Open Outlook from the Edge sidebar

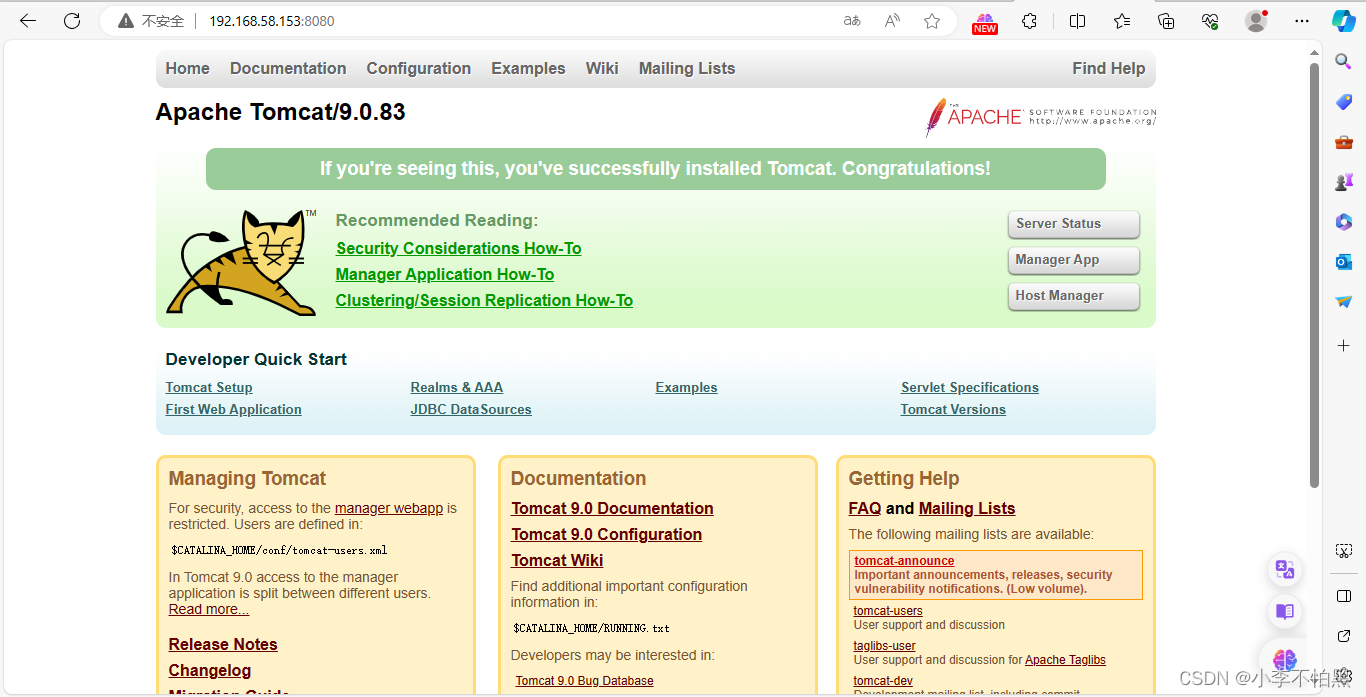[1343, 262]
